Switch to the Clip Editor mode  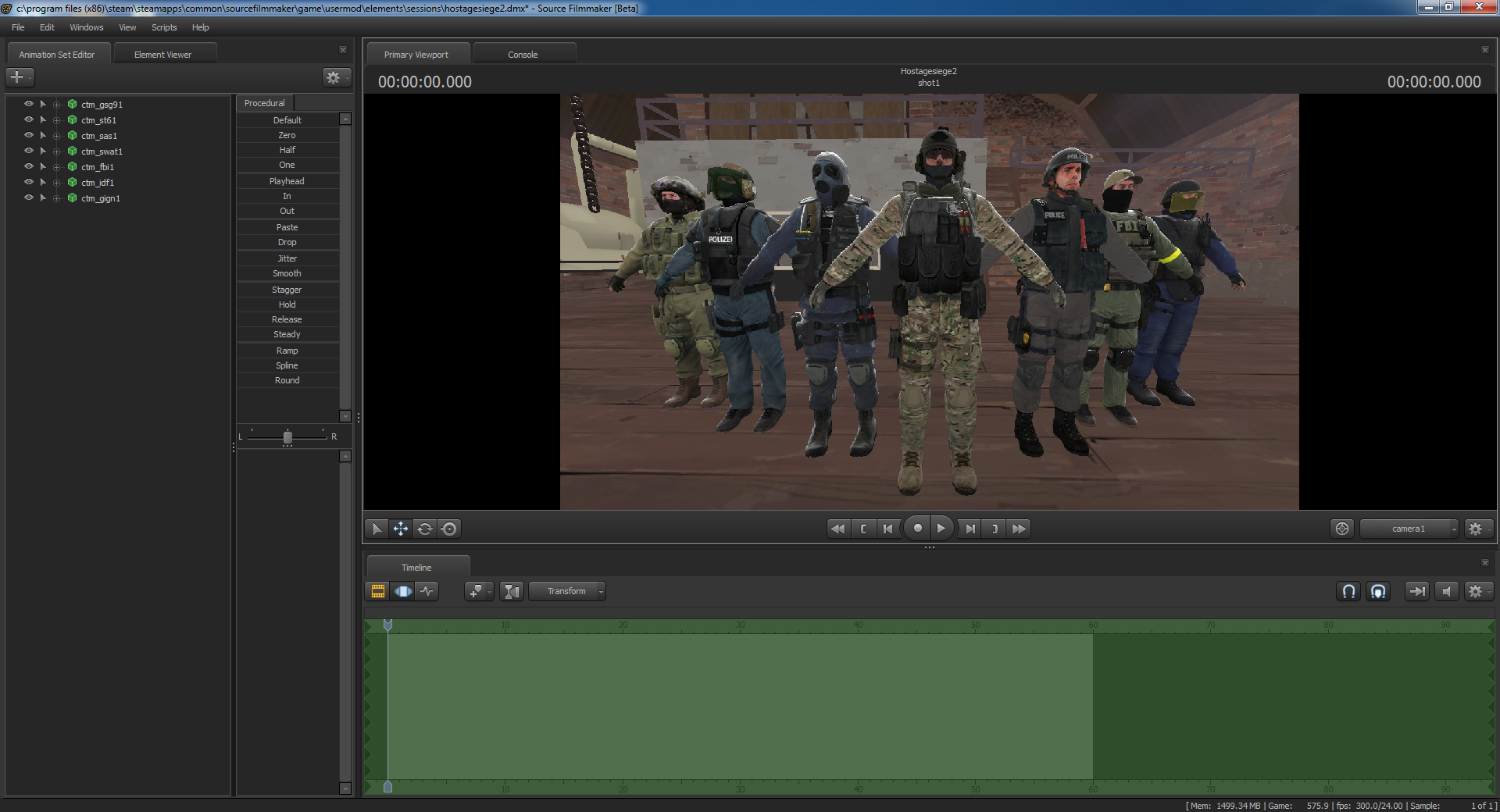point(378,591)
